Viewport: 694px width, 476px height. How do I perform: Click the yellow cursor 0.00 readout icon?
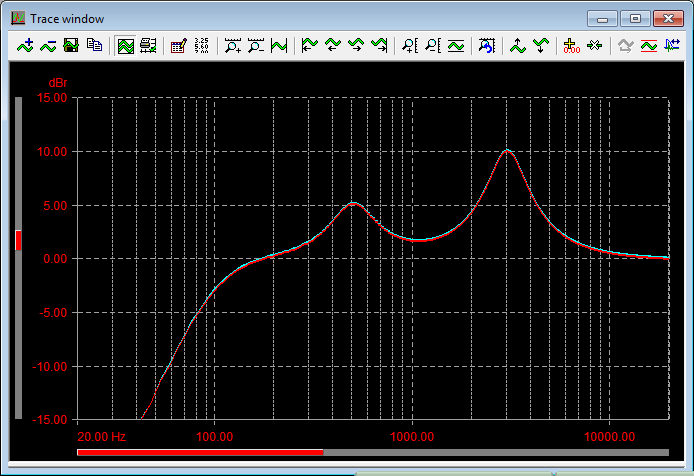(x=571, y=45)
